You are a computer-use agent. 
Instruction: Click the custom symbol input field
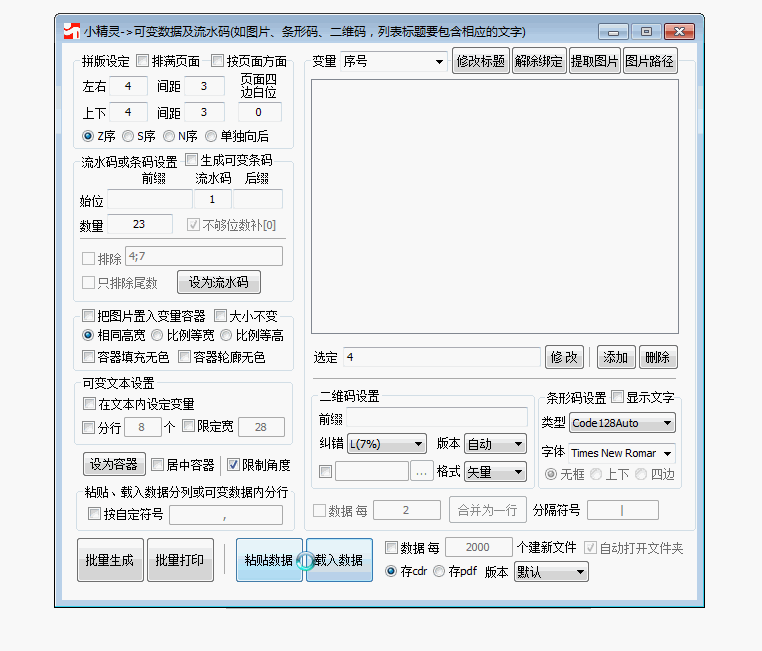click(x=226, y=515)
